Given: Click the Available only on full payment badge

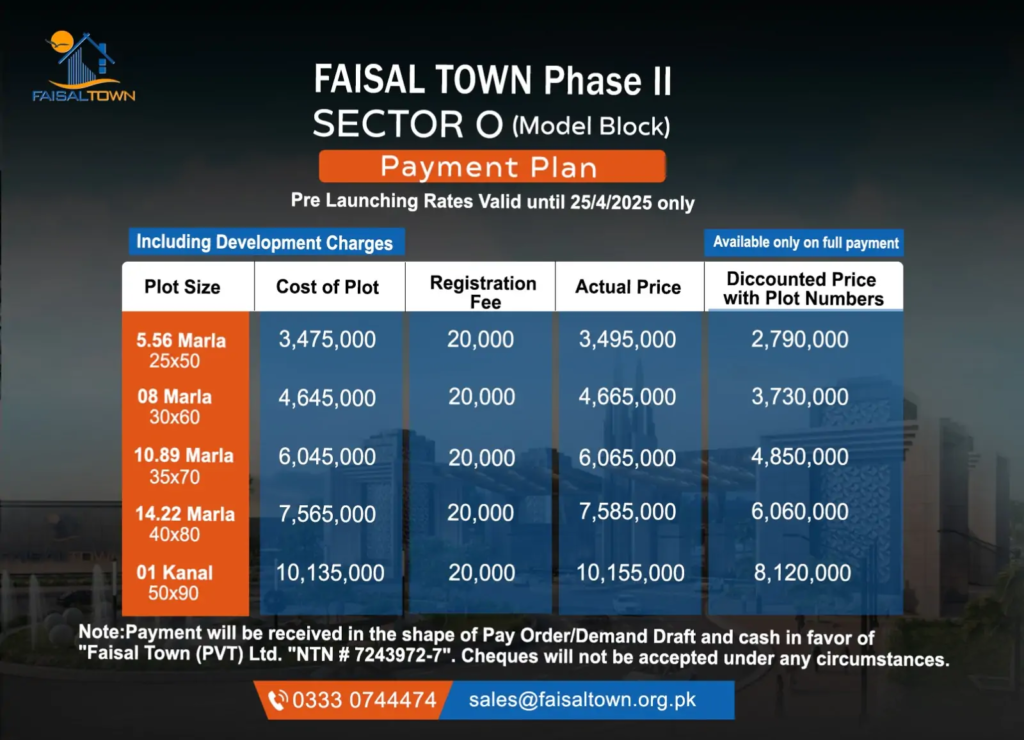Looking at the screenshot, I should [806, 242].
